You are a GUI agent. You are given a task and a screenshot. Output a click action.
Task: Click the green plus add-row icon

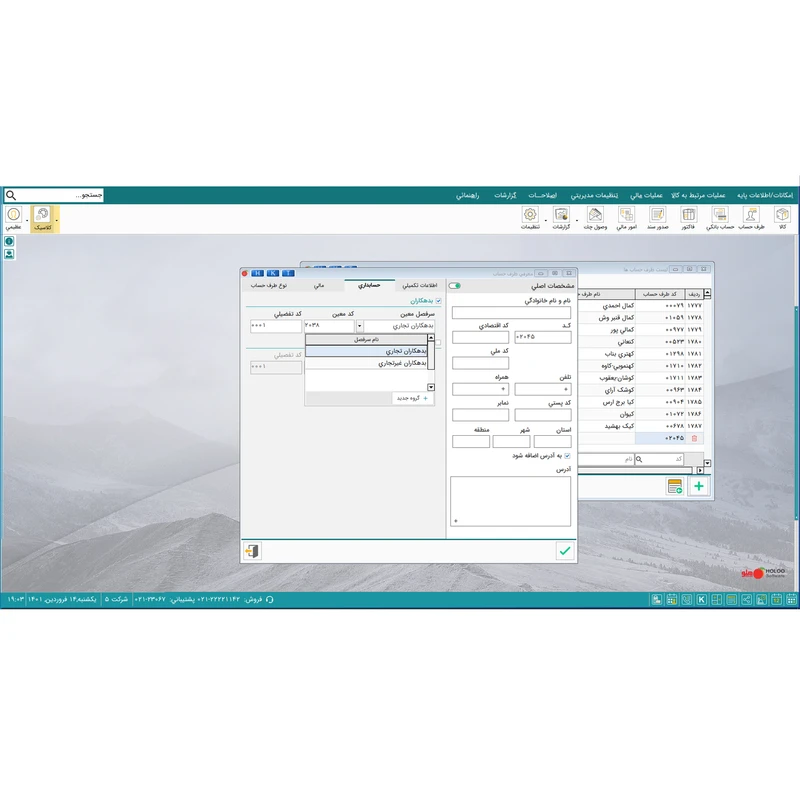point(699,486)
